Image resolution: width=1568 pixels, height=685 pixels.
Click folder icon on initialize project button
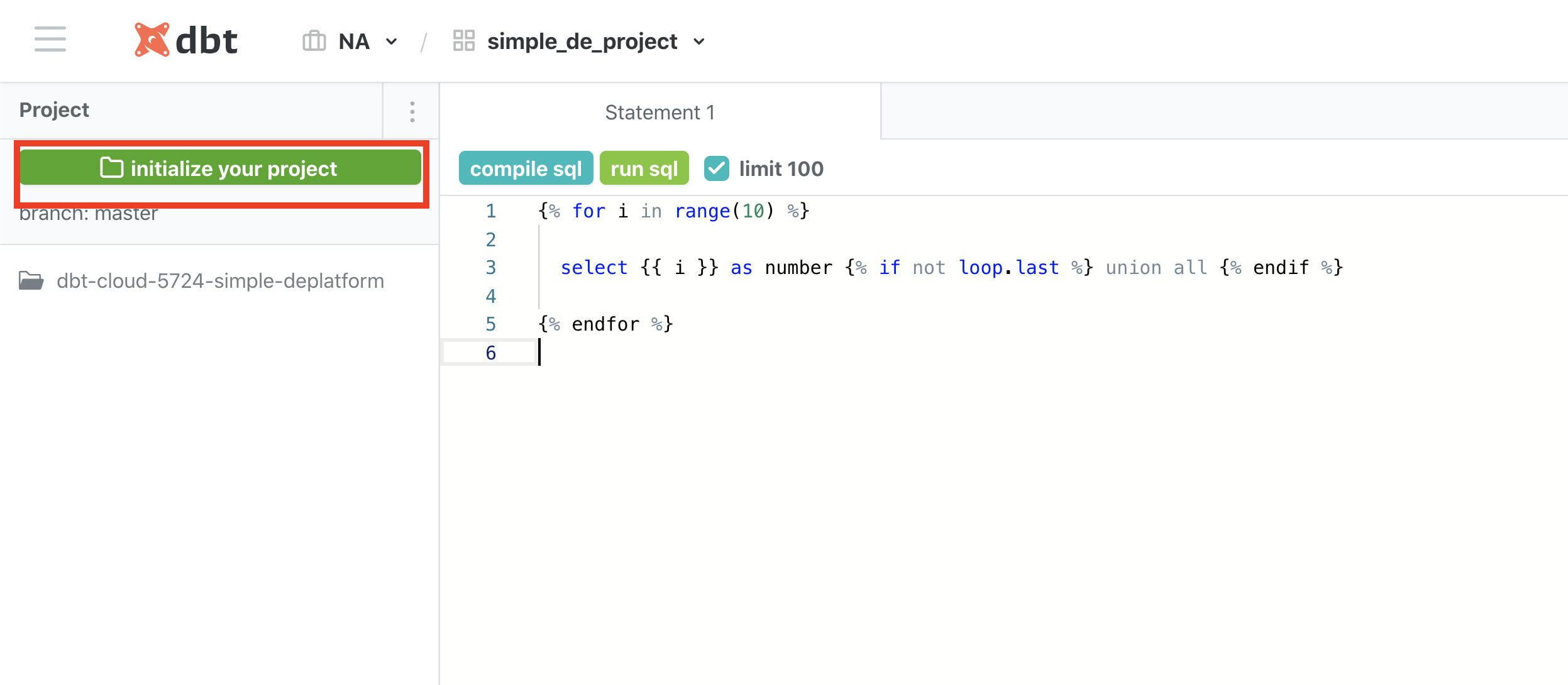(111, 168)
